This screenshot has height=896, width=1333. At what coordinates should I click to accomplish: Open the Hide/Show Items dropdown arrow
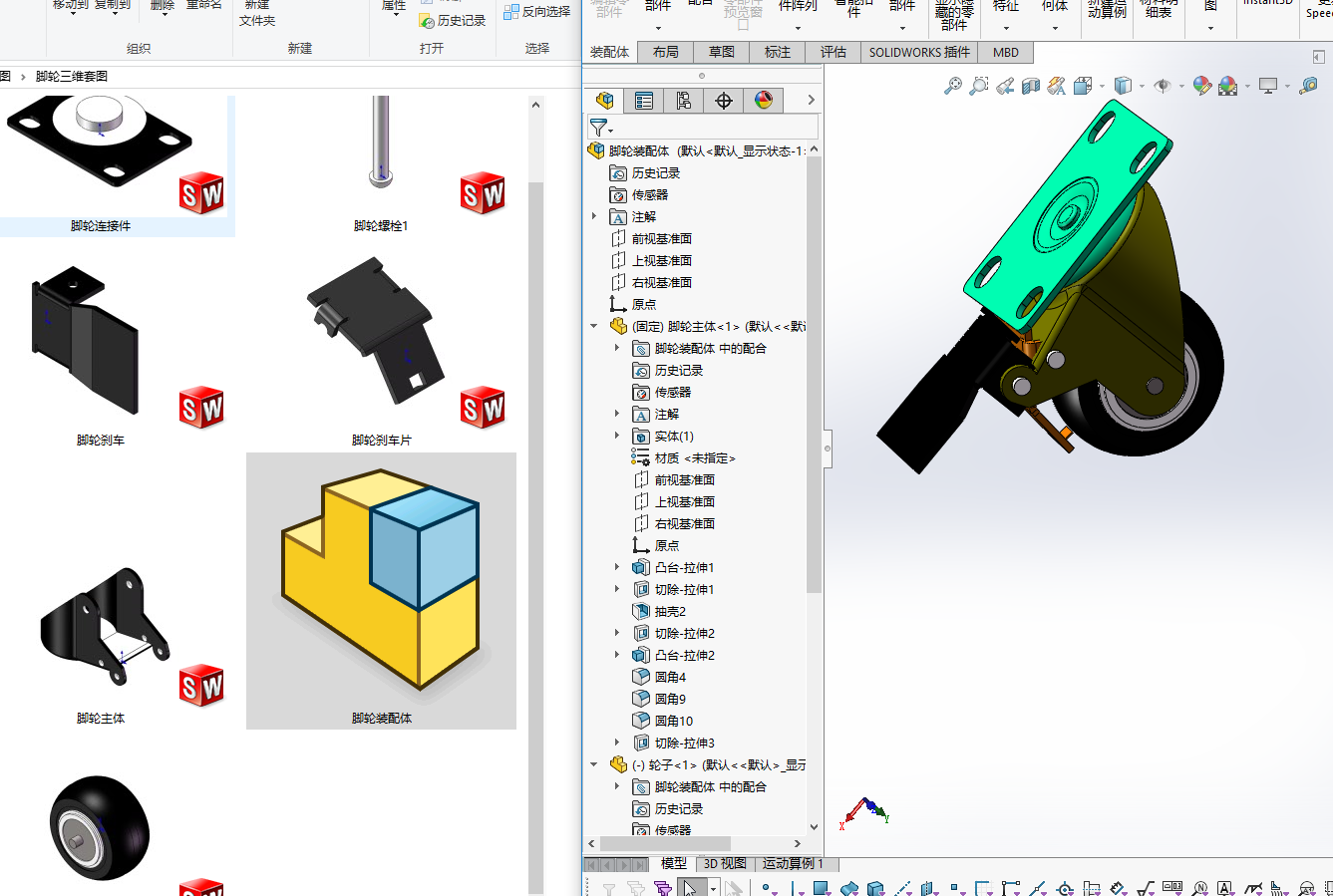[x=1180, y=87]
